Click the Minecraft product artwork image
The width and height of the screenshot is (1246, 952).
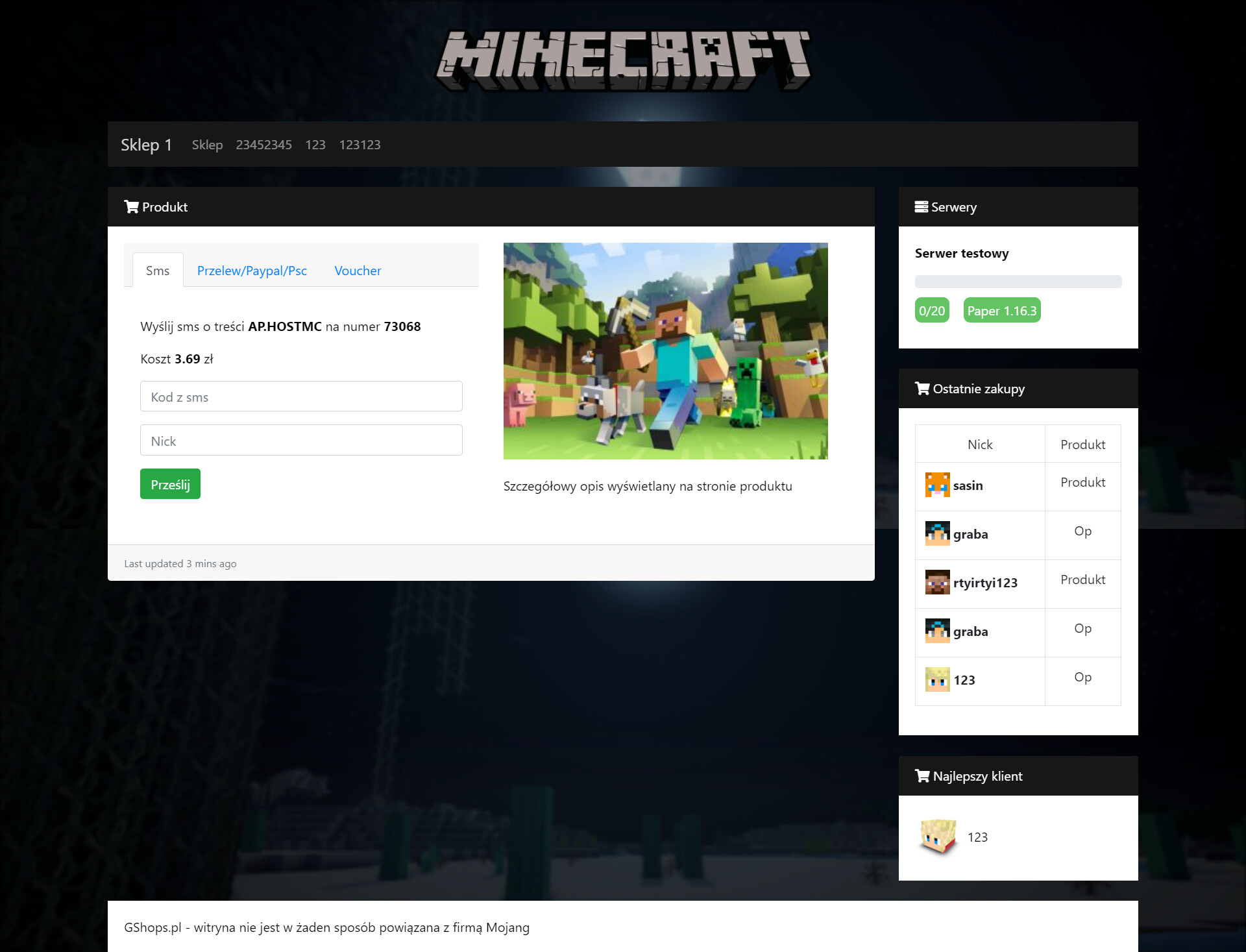pyautogui.click(x=665, y=351)
